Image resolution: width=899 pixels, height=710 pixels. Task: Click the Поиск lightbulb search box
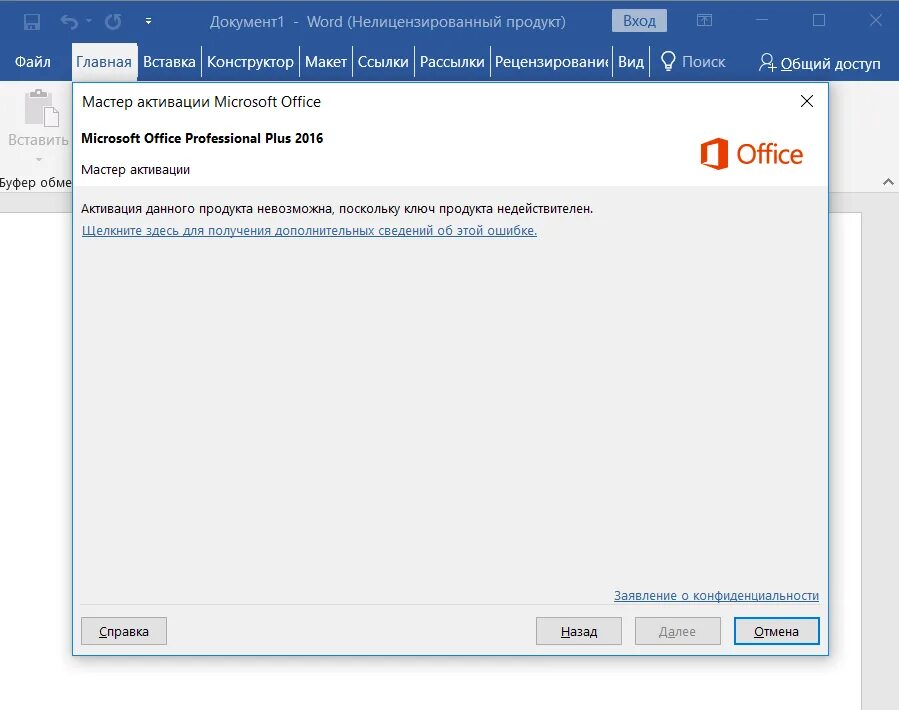tap(693, 62)
